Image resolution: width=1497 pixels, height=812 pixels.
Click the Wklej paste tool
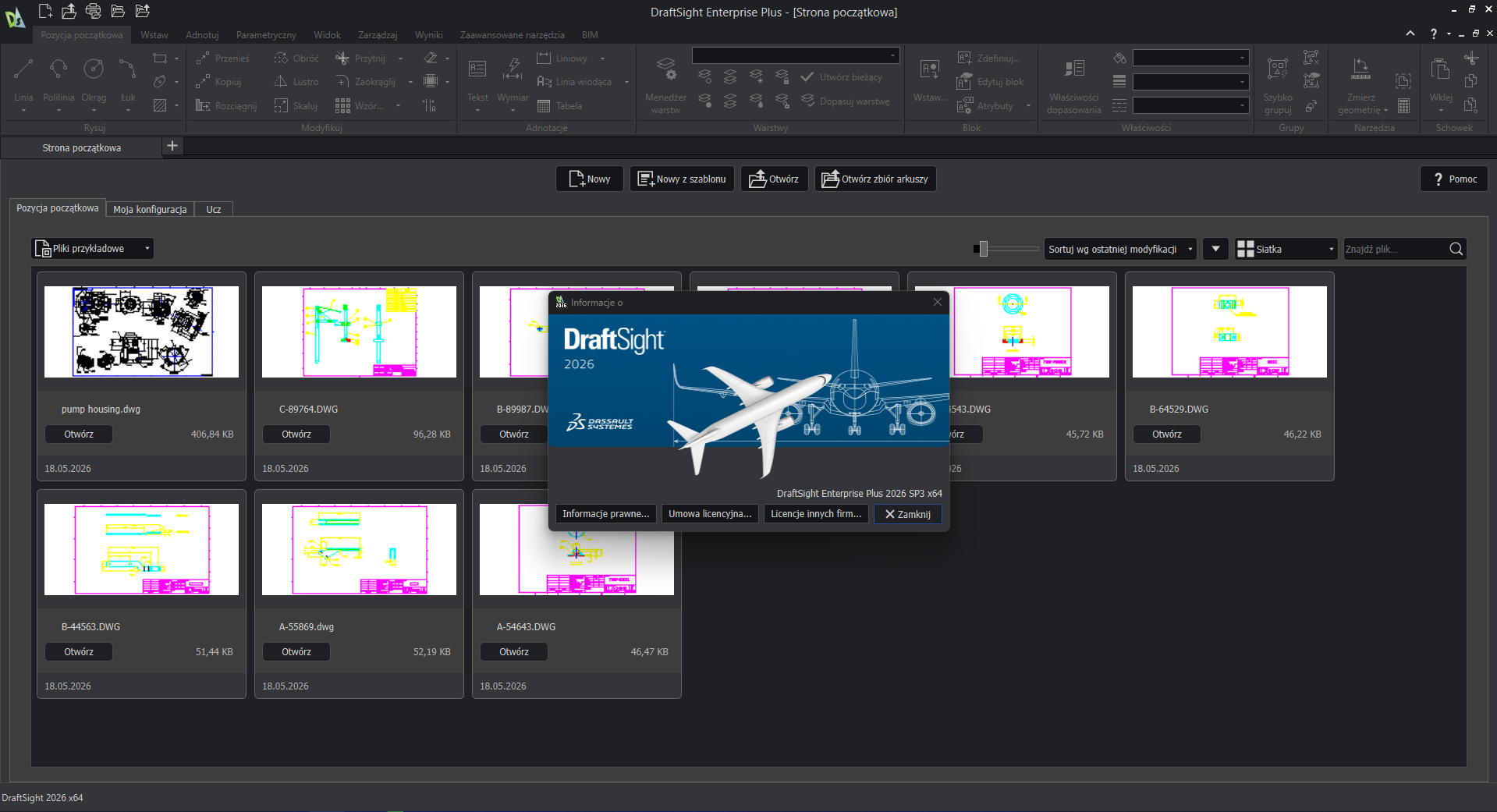pos(1441,78)
